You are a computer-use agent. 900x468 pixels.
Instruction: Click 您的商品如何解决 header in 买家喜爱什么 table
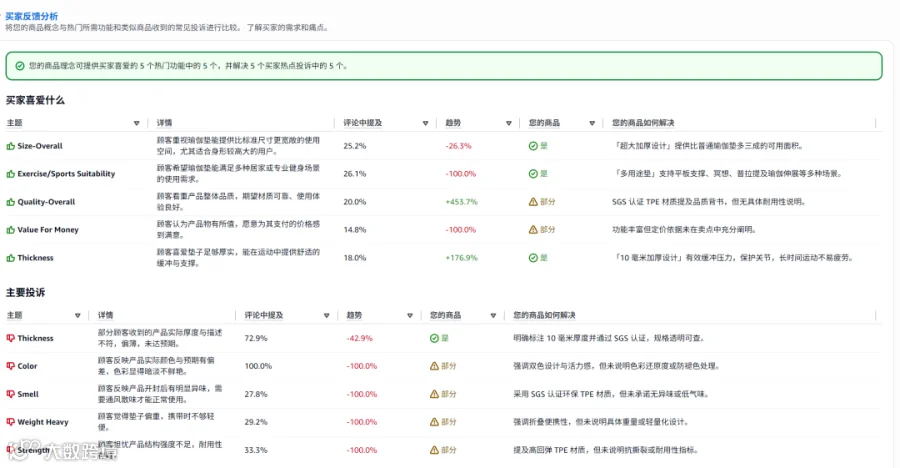643,123
